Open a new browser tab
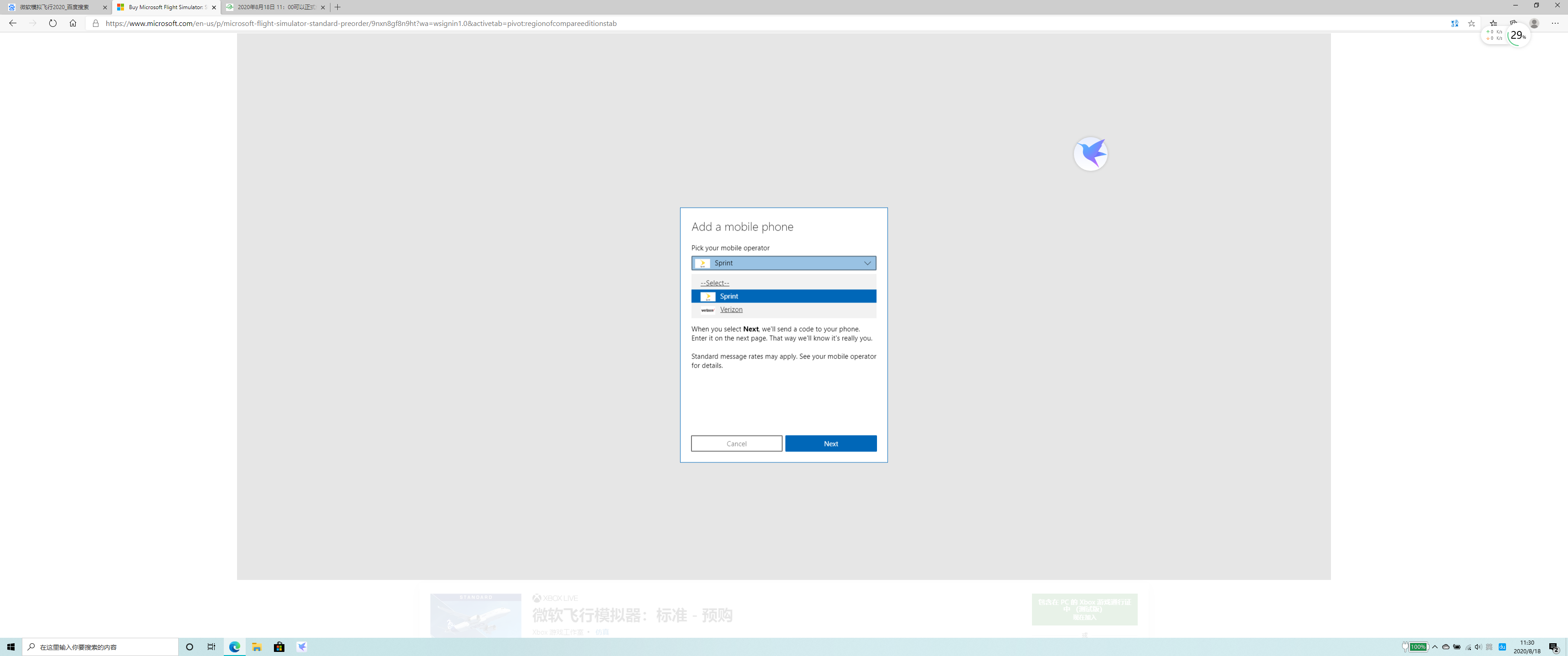 338,7
